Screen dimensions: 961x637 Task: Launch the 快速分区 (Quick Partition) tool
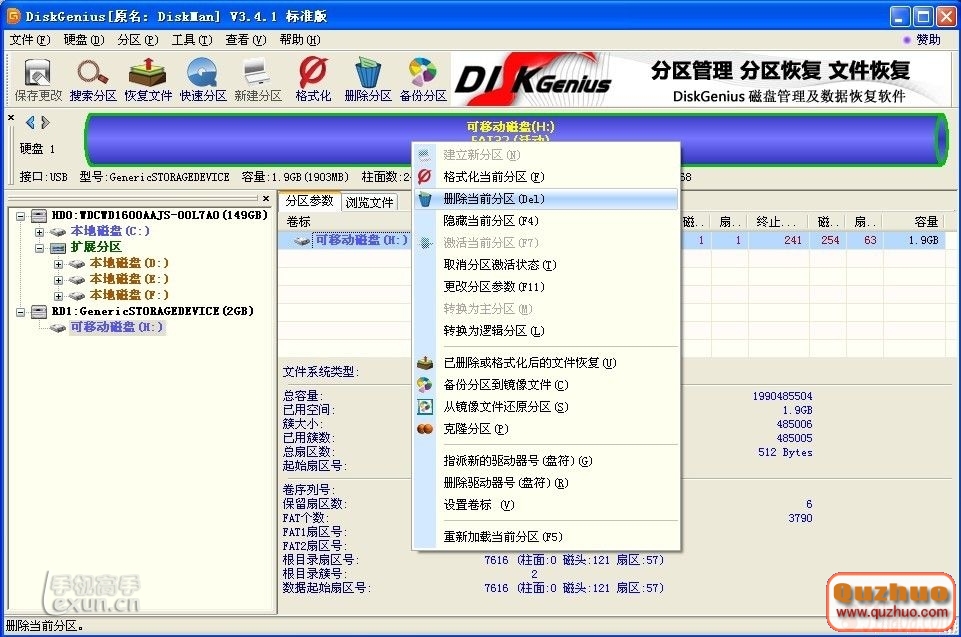[203, 74]
